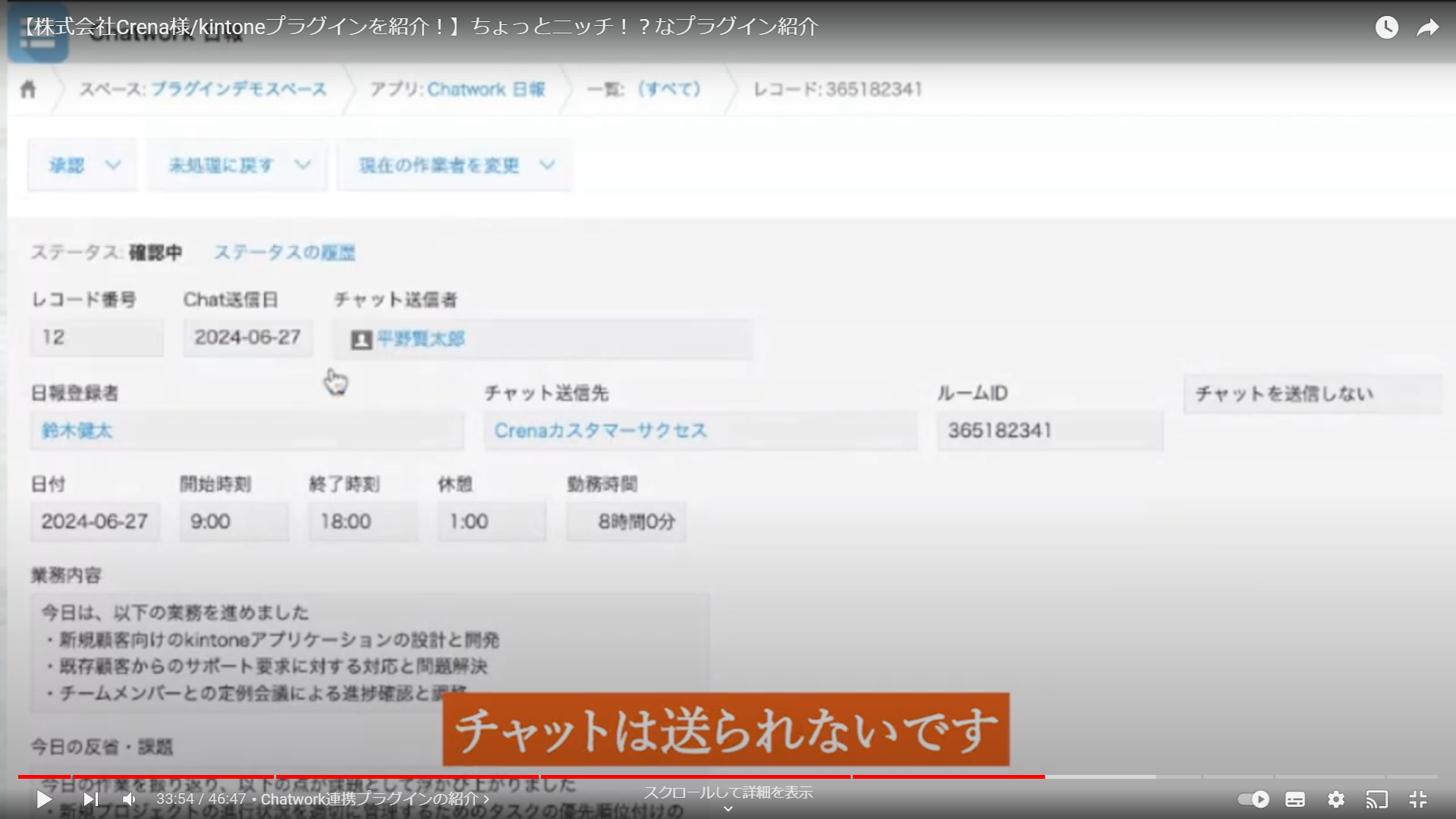Seek on the video progress bar

pos(728,776)
